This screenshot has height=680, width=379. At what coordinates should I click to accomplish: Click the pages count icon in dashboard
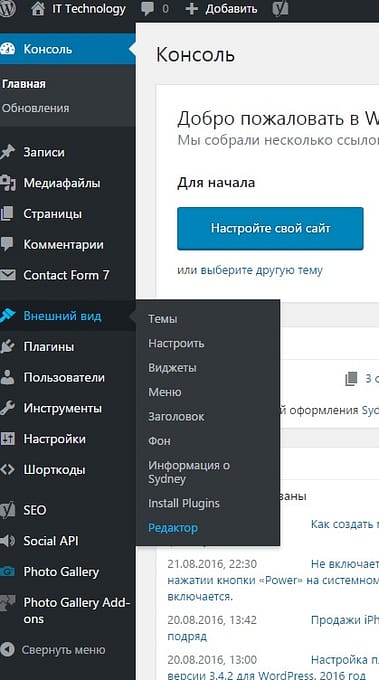pyautogui.click(x=351, y=379)
